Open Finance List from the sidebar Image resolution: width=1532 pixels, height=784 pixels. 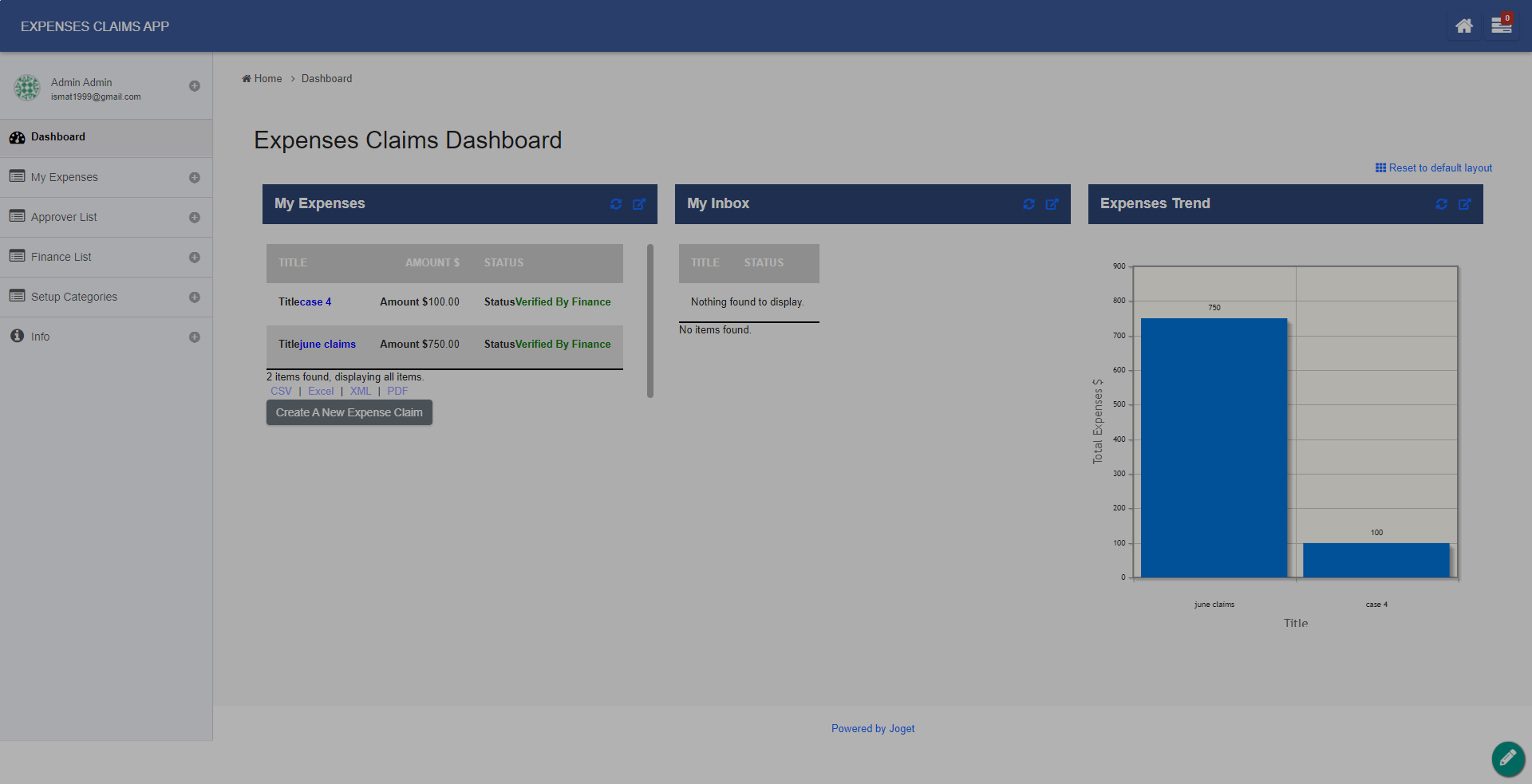point(61,257)
